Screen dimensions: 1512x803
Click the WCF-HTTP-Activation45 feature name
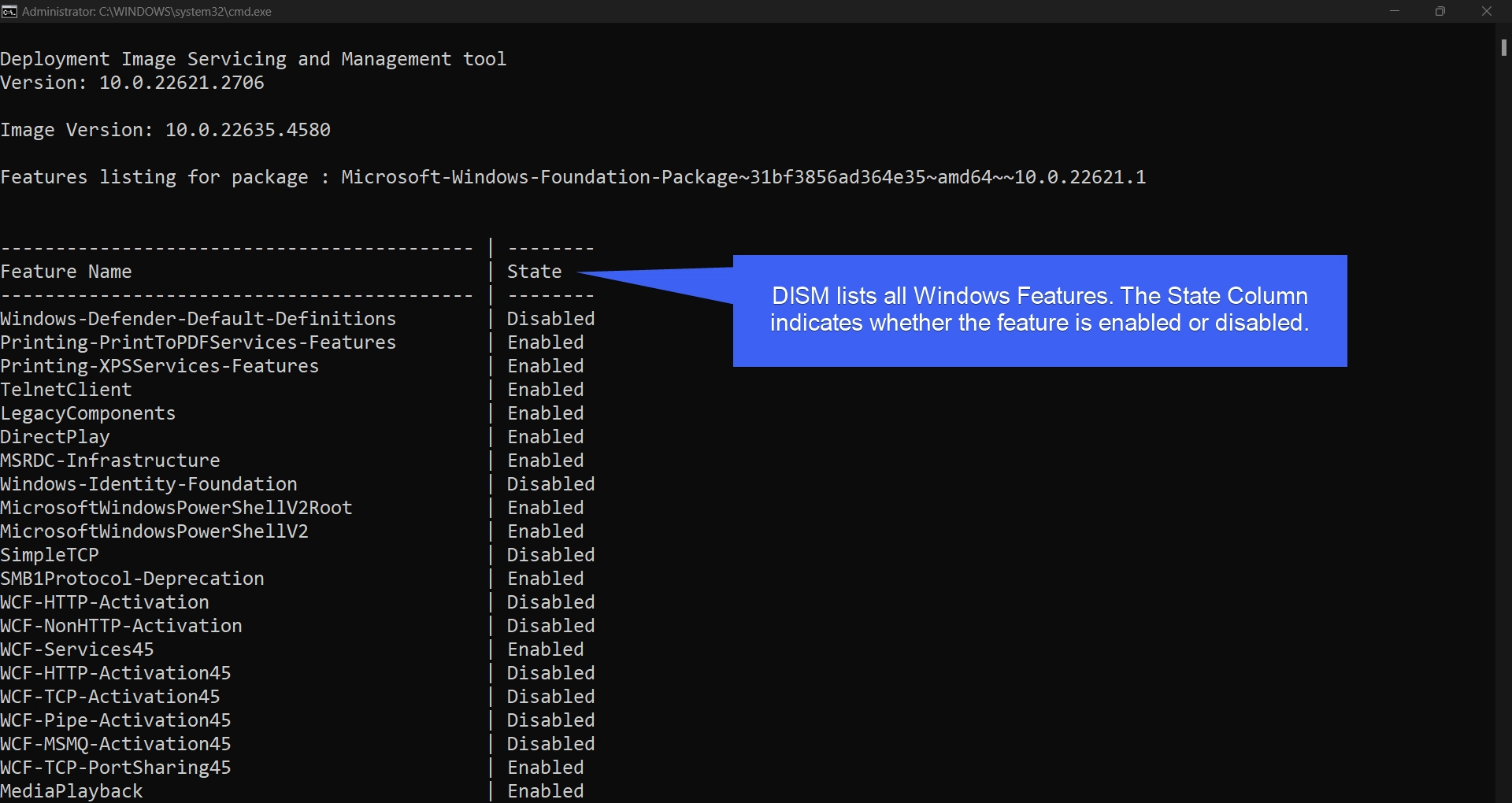(116, 673)
